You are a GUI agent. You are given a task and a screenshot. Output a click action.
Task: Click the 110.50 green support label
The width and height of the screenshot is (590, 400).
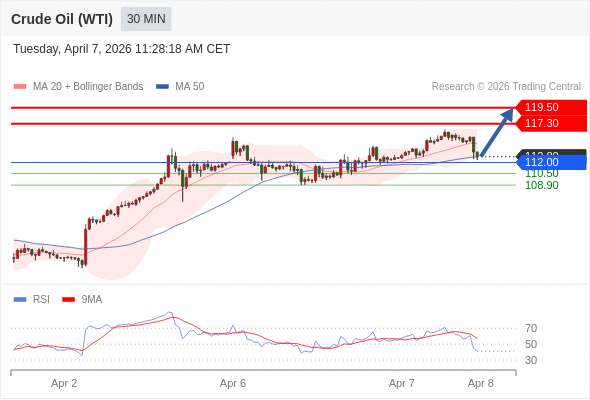click(542, 173)
